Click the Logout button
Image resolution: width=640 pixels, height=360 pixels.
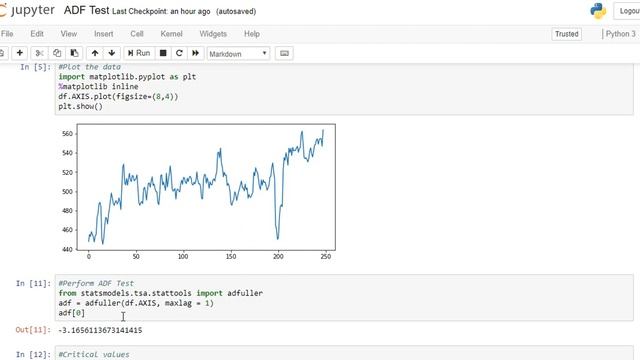pos(627,11)
